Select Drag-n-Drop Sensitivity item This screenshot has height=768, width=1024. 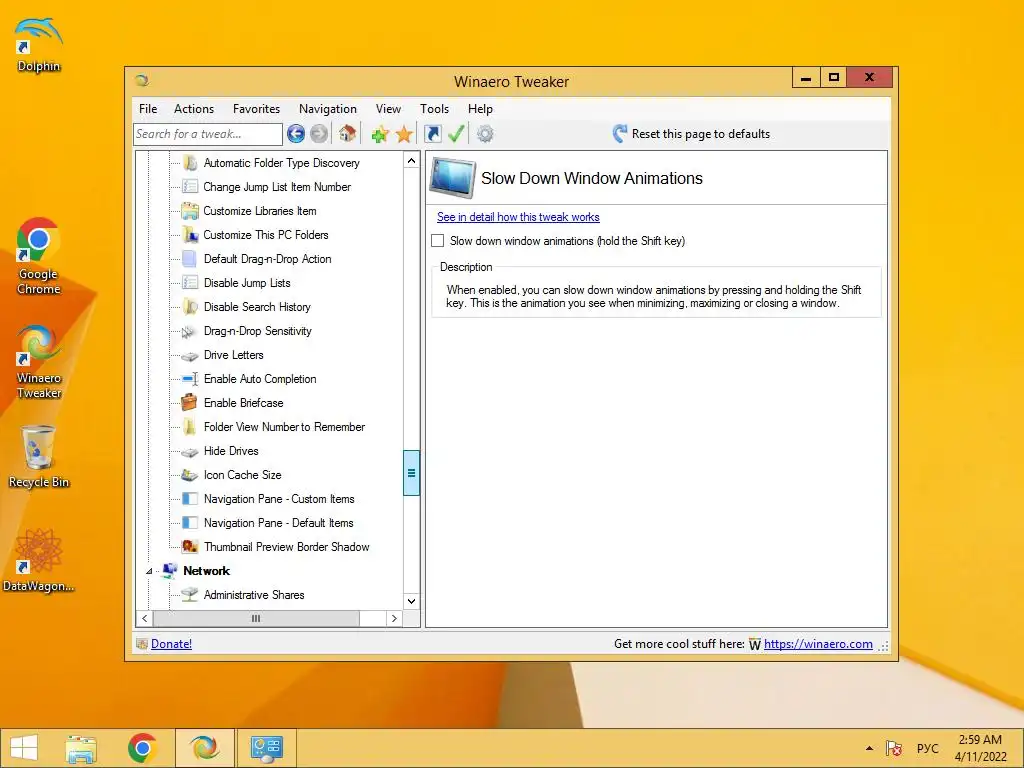click(x=258, y=331)
